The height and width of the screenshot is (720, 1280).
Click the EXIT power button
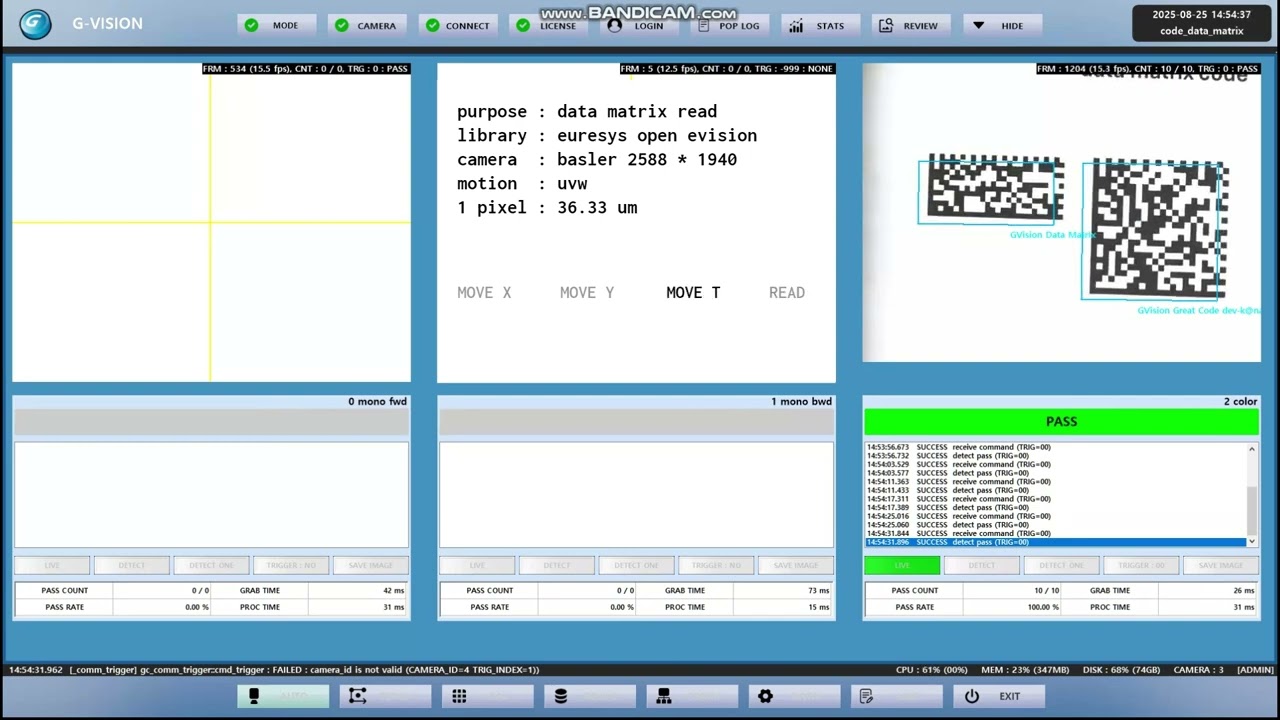999,696
